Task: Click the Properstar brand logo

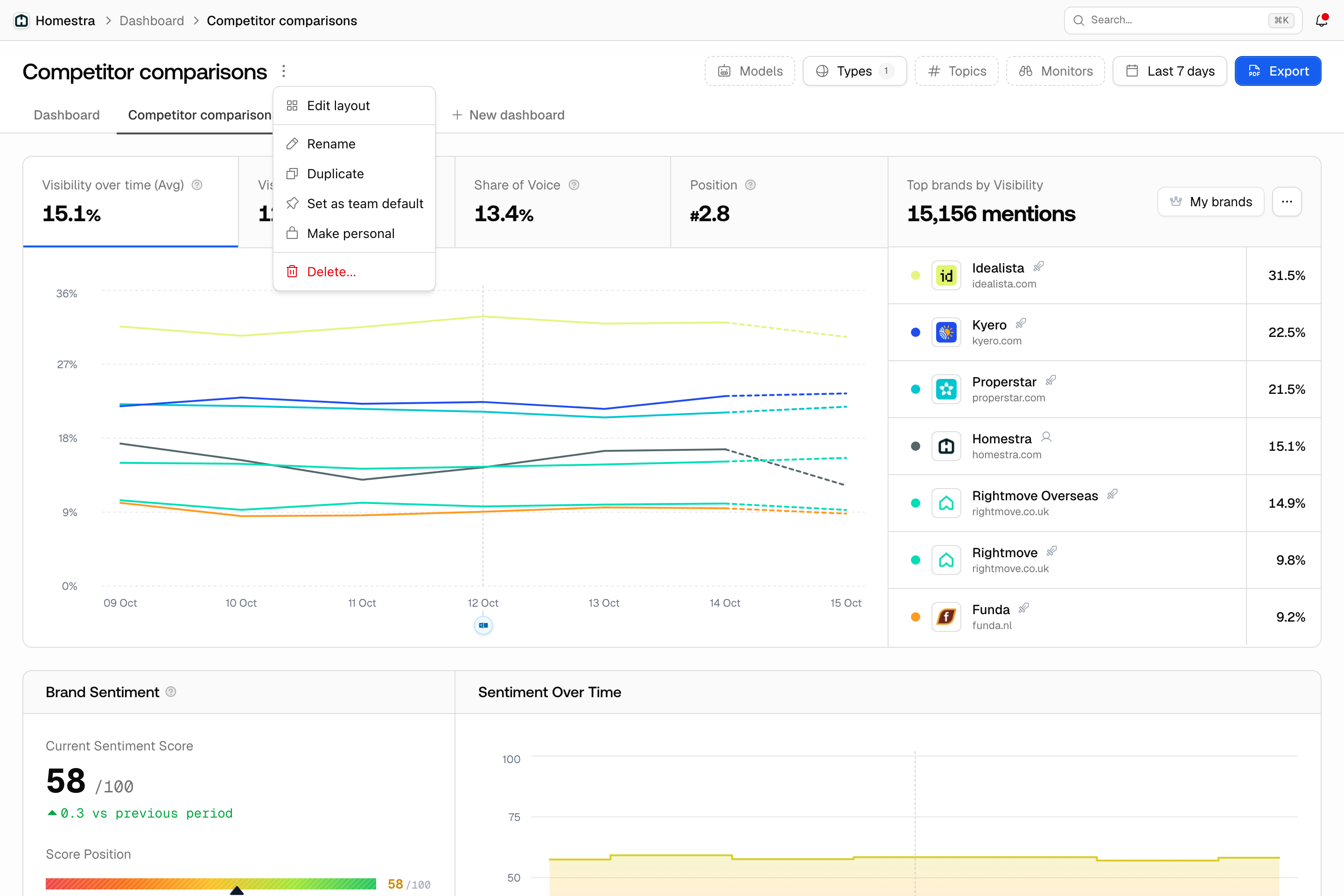Action: [946, 390]
